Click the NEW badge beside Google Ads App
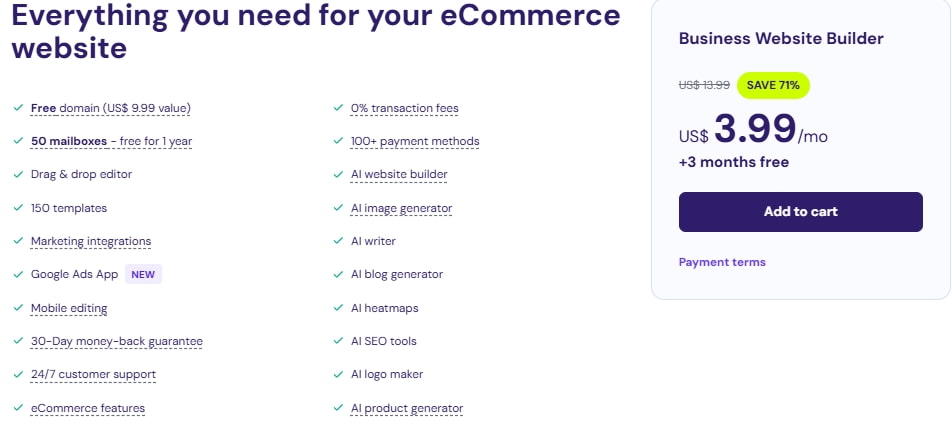 point(144,274)
